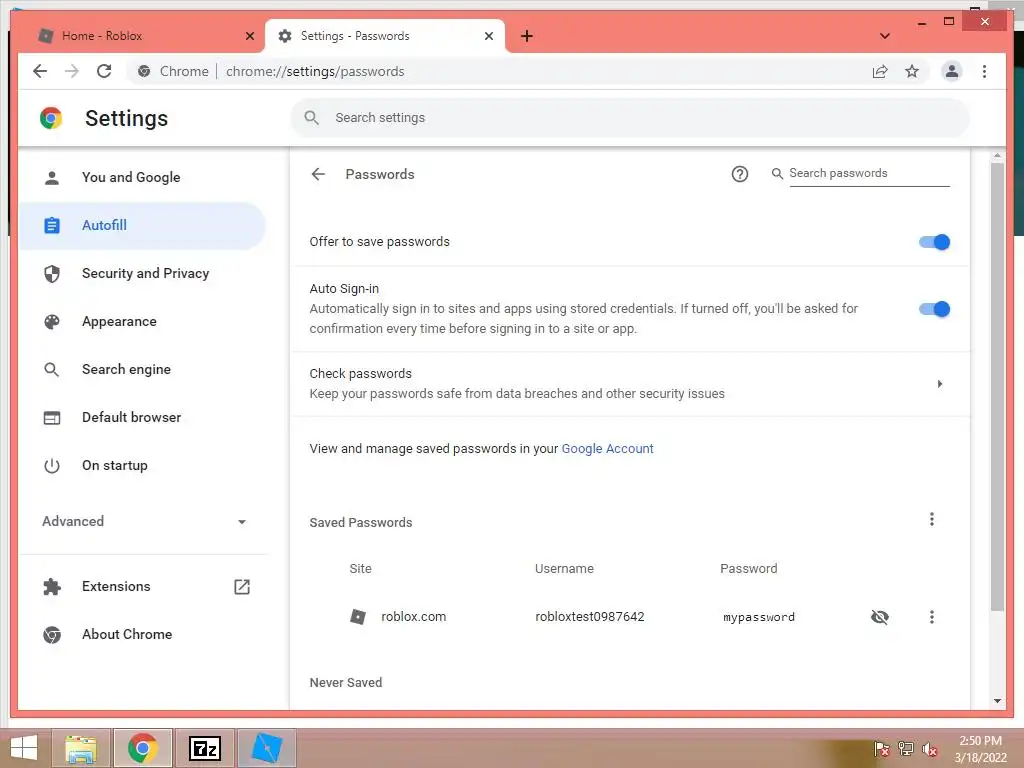This screenshot has height=768, width=1024.
Task: Open the Passwords help question icon
Action: [739, 174]
